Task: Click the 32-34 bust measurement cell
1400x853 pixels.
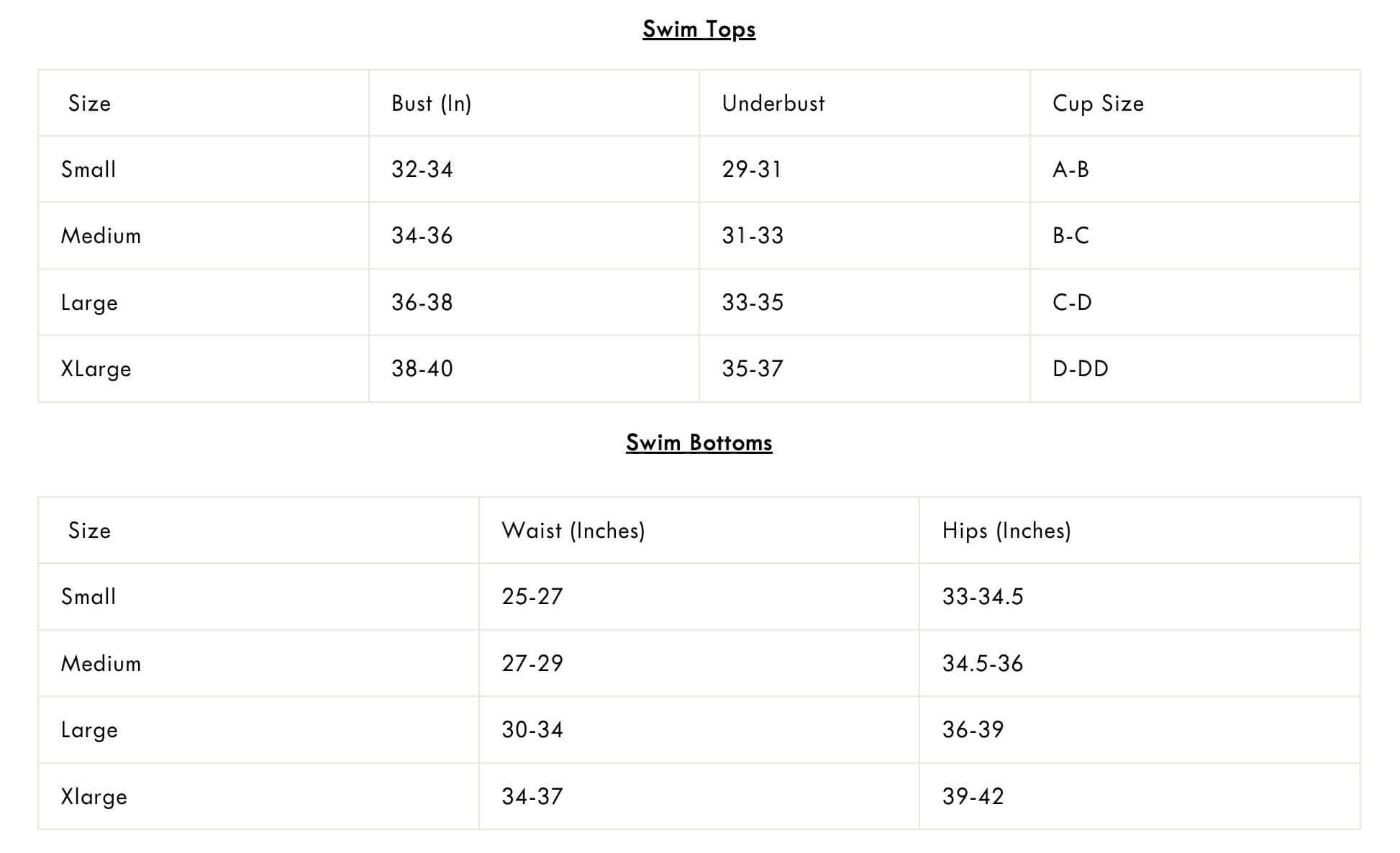Action: coord(422,170)
